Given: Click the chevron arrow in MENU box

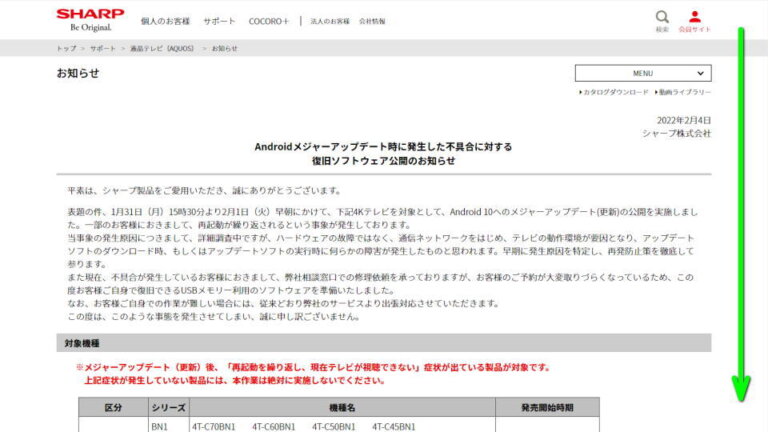Looking at the screenshot, I should [x=700, y=73].
